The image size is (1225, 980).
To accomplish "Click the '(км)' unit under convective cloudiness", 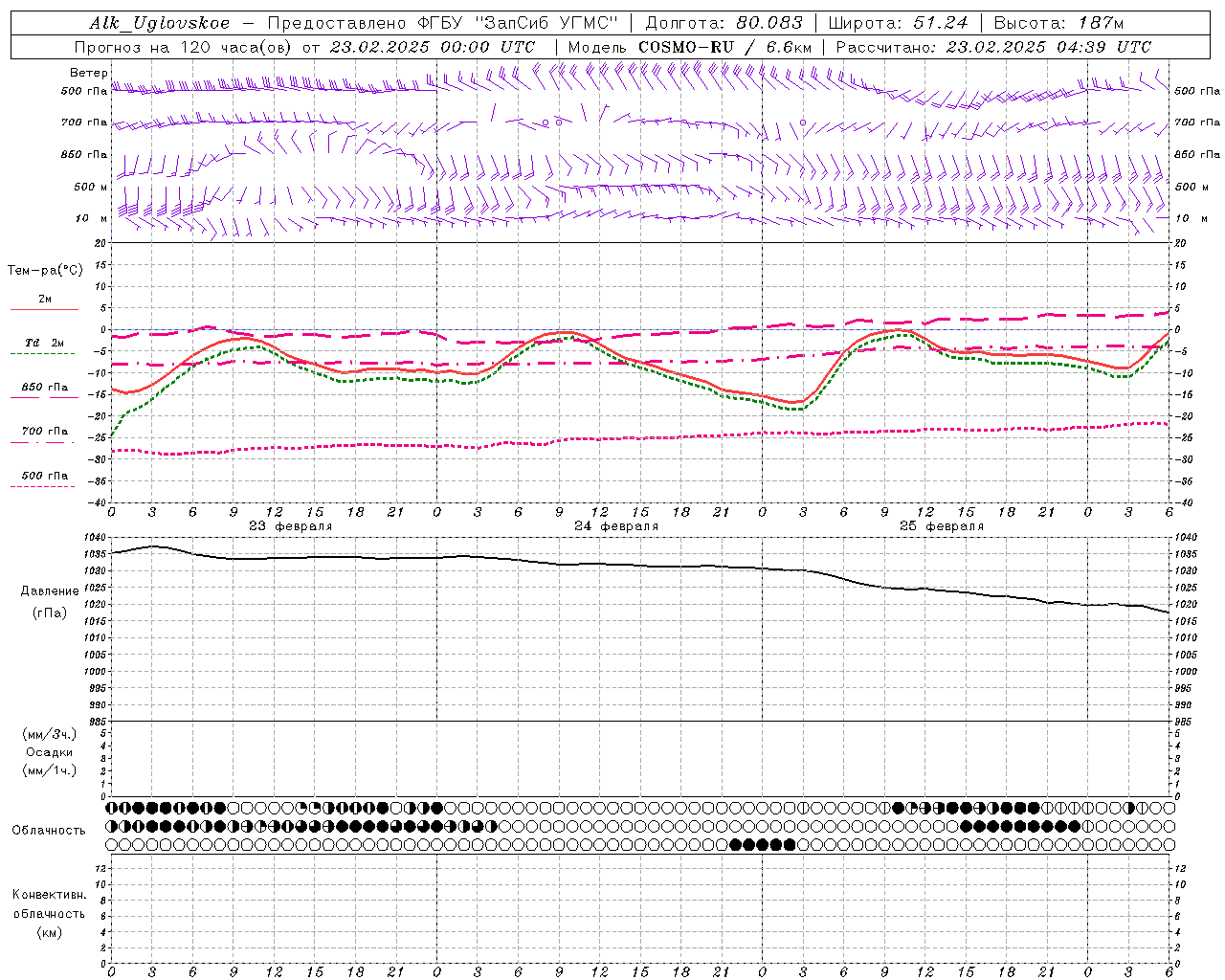I will pos(50,932).
